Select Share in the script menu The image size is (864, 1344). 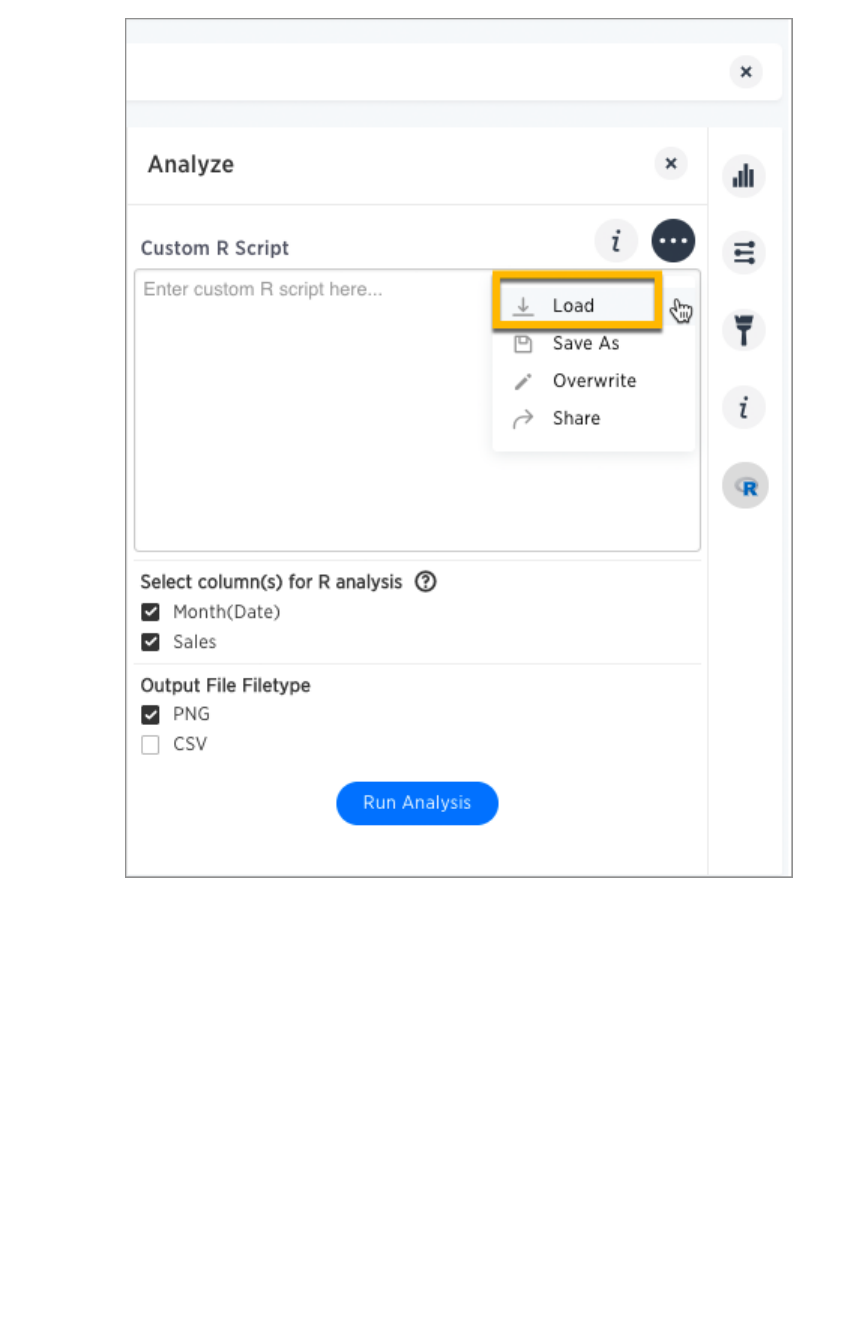576,418
